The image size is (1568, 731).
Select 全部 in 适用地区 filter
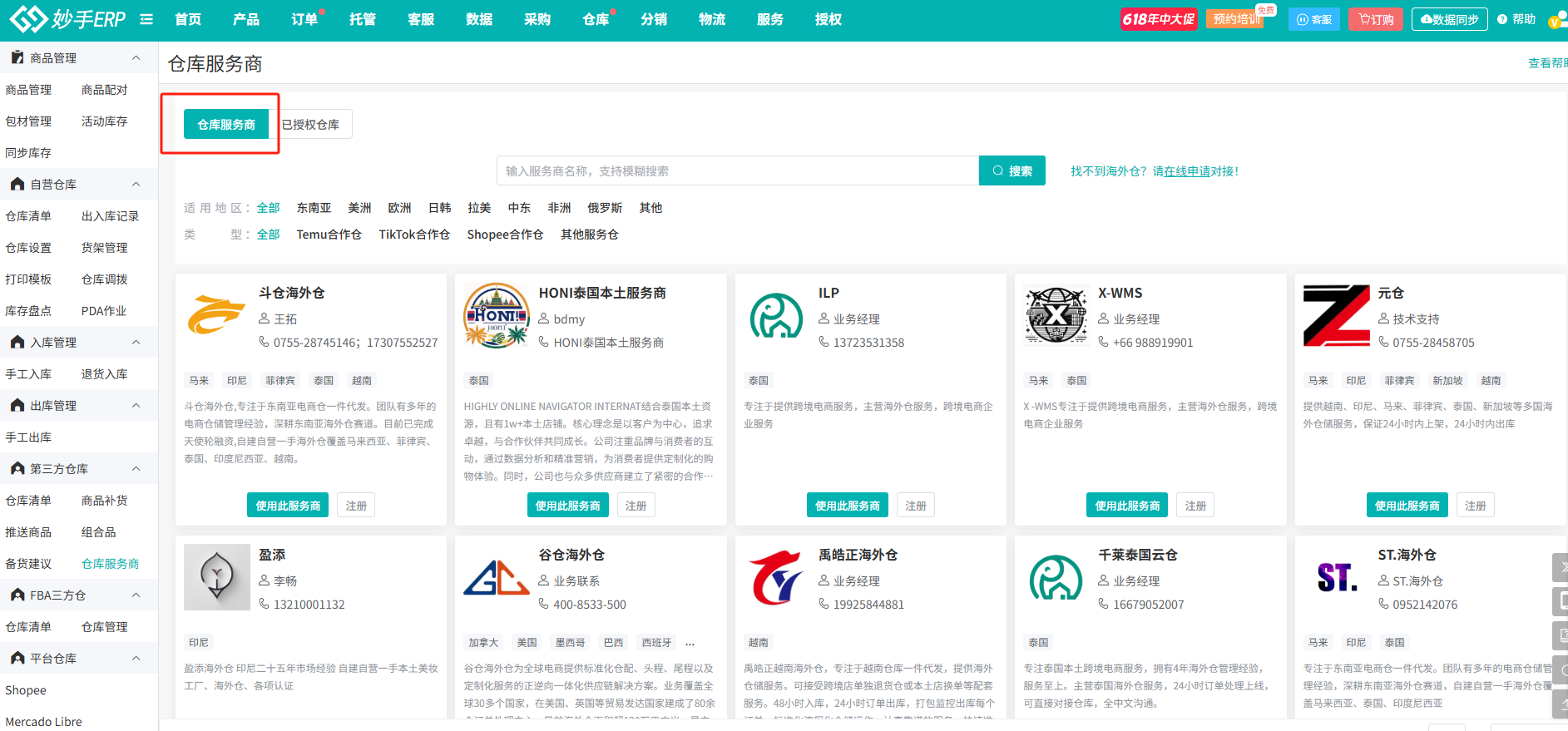(268, 207)
